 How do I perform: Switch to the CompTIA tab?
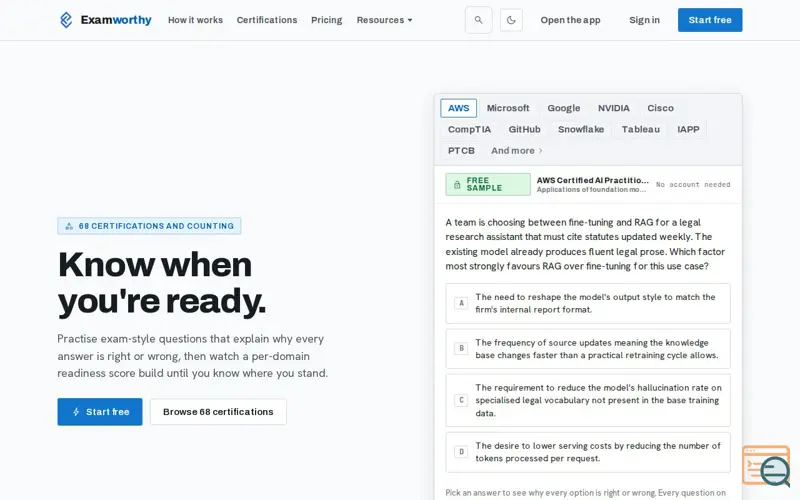[x=469, y=130]
